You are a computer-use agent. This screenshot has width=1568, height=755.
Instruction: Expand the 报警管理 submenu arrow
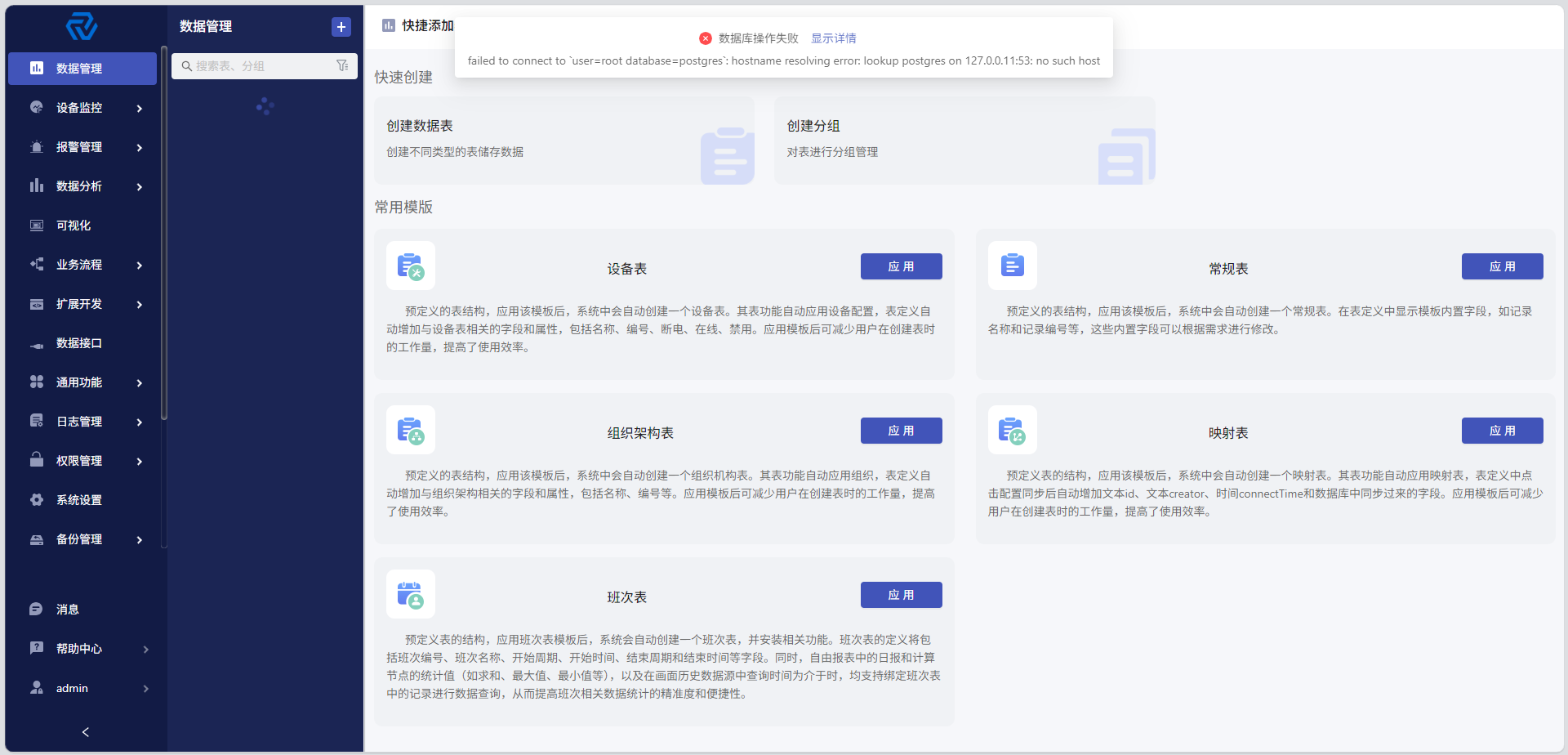click(x=140, y=147)
